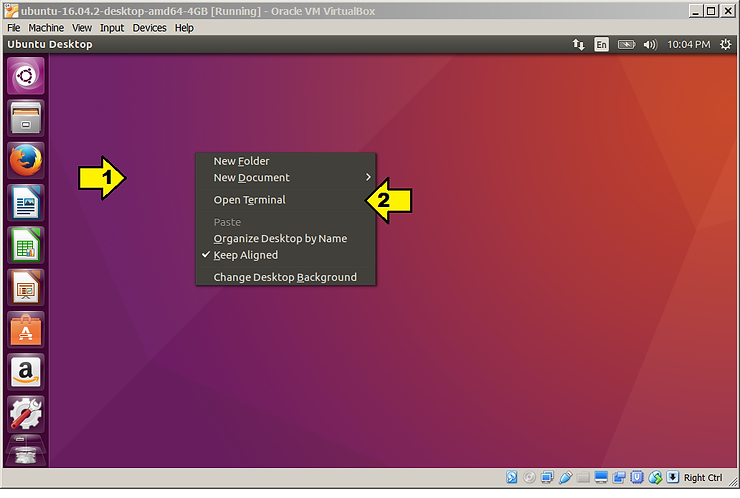This screenshot has height=498, width=740.
Task: Open the VirtualBox View menu
Action: [x=82, y=28]
